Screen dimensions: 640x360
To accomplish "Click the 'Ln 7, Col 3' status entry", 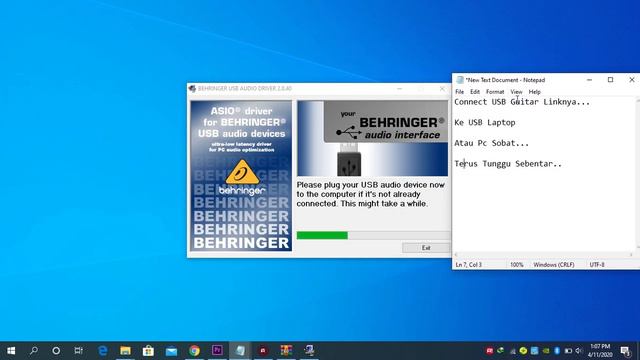I will [469, 264].
